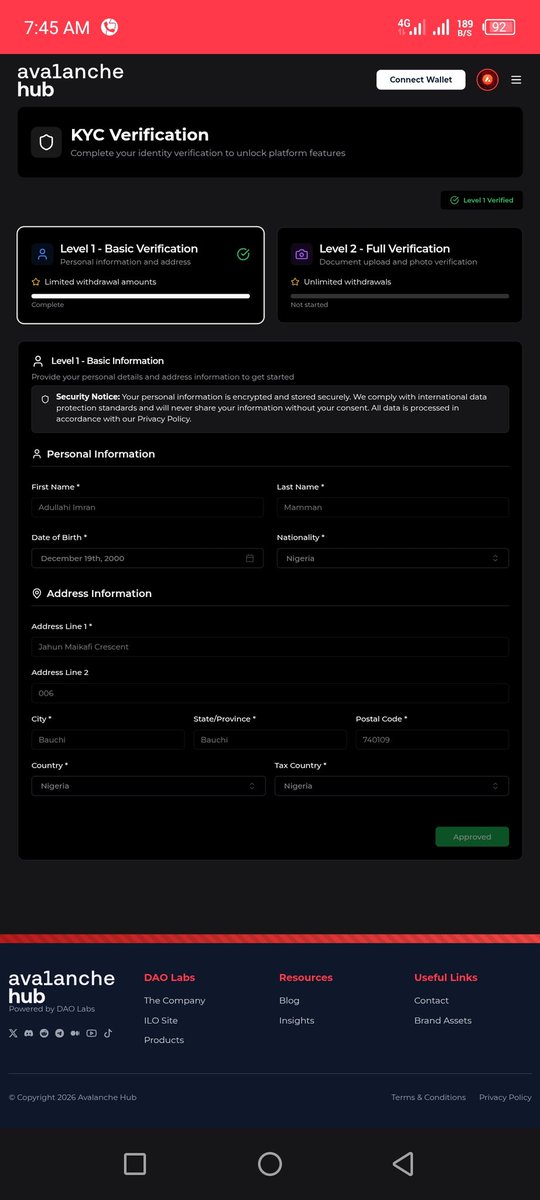Viewport: 540px width, 1200px height.
Task: Click the Reddit social icon
Action: [x=44, y=1033]
